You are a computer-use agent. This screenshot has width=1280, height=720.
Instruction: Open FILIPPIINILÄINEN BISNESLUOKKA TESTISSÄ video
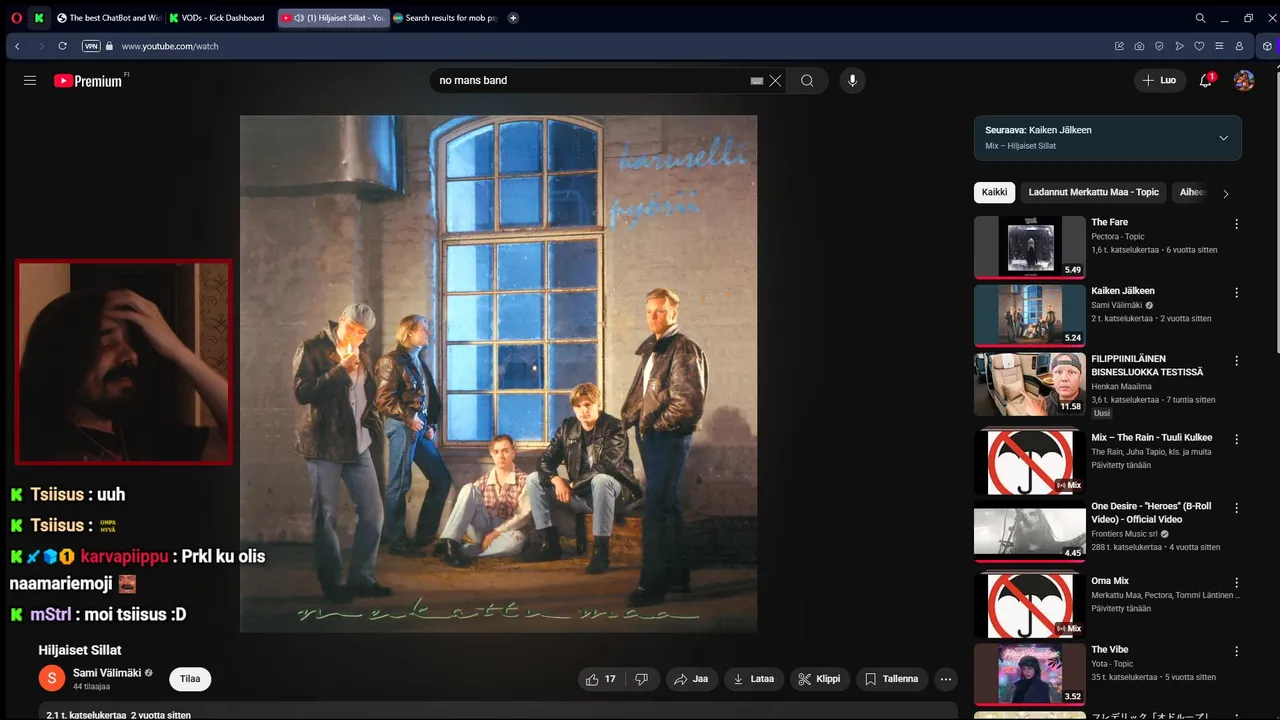(x=1030, y=384)
